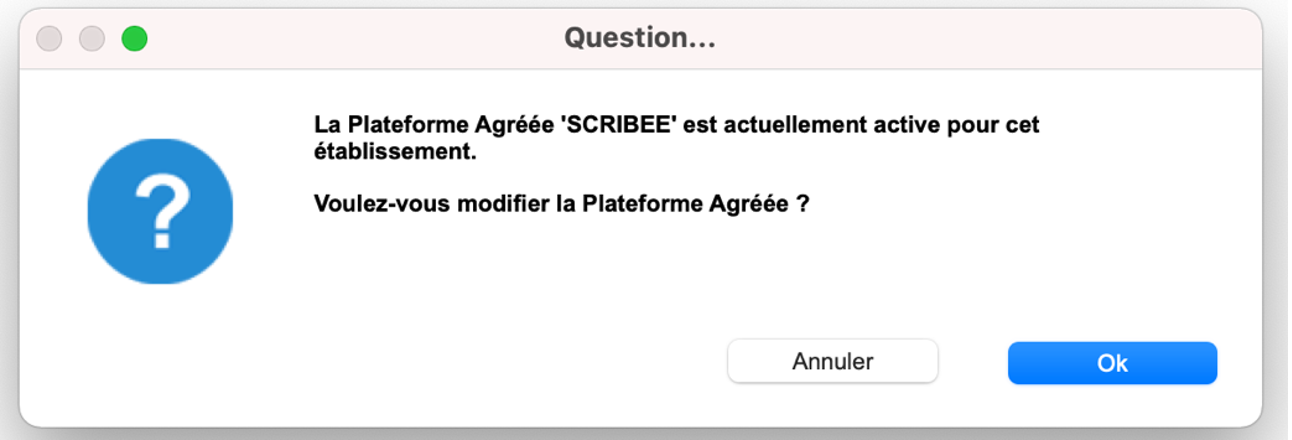The height and width of the screenshot is (440, 1292).
Task: Click the "Question..." window title
Action: pos(640,39)
